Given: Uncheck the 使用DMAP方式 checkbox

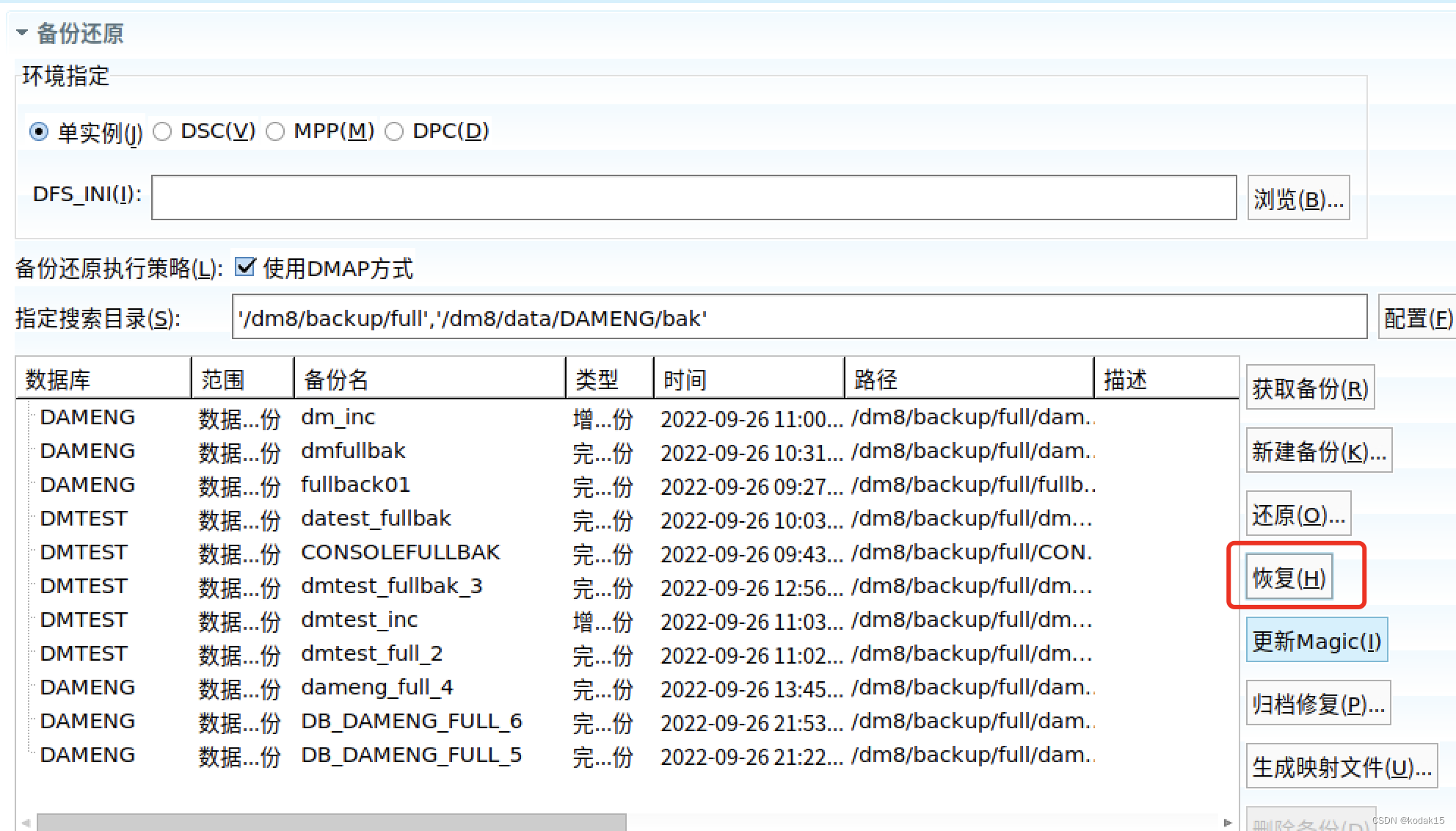Looking at the screenshot, I should click(x=244, y=268).
